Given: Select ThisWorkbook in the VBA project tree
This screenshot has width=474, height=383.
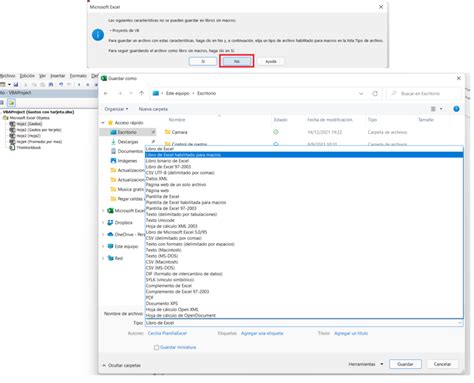Looking at the screenshot, I should coord(29,147).
